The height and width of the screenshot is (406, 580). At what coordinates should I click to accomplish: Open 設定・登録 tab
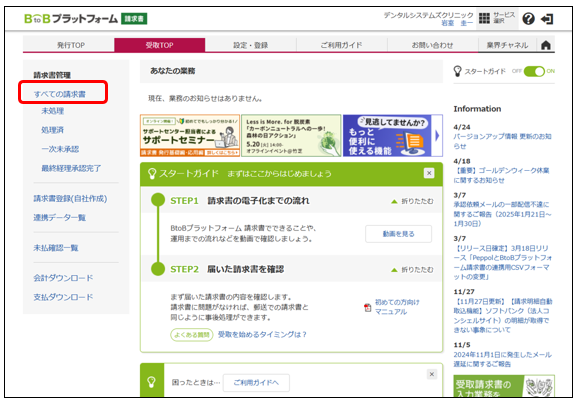250,45
